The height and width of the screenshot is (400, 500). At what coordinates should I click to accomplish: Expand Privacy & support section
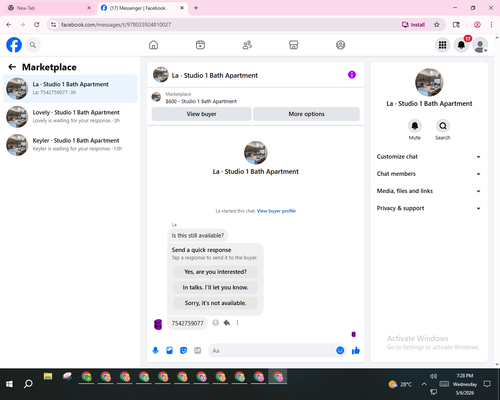tap(429, 208)
